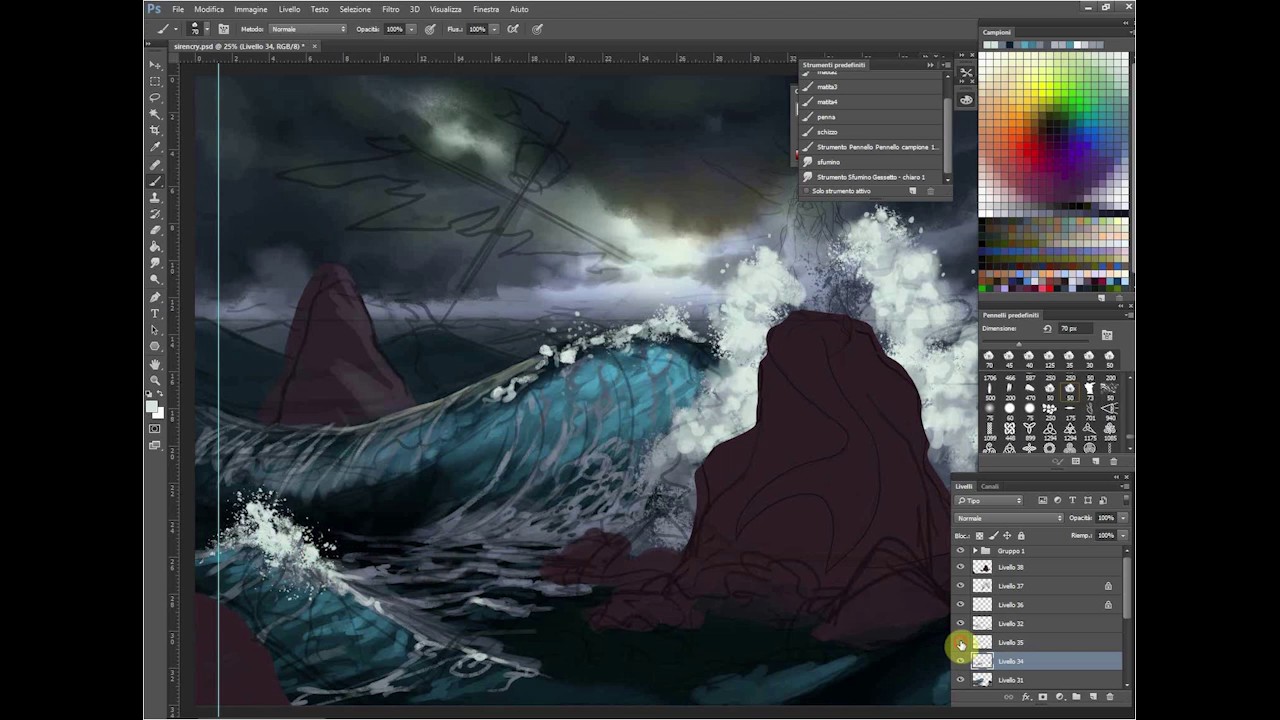Create new adjustment layer
The width and height of the screenshot is (1280, 720).
pos(1060,697)
